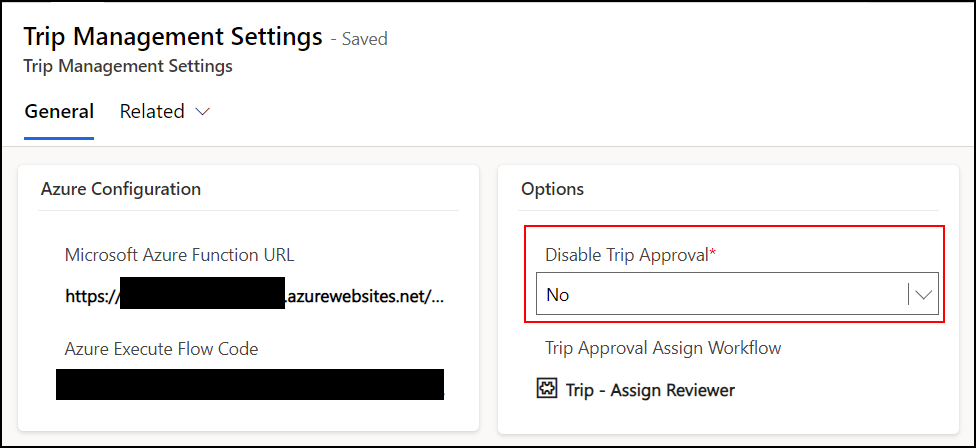The height and width of the screenshot is (448, 976).
Task: Open the Related tab
Action: tap(152, 112)
